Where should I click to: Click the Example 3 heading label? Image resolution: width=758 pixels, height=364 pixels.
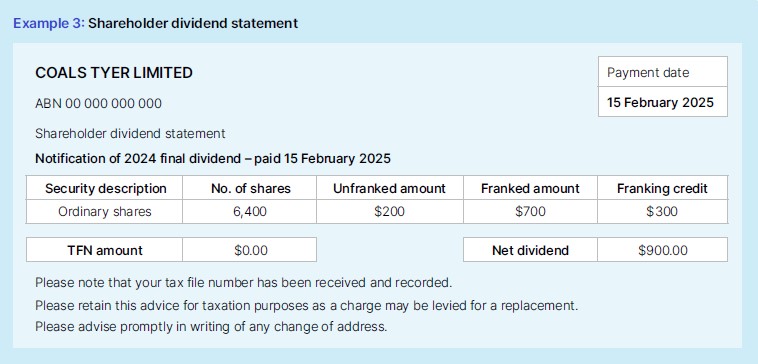pyautogui.click(x=49, y=23)
